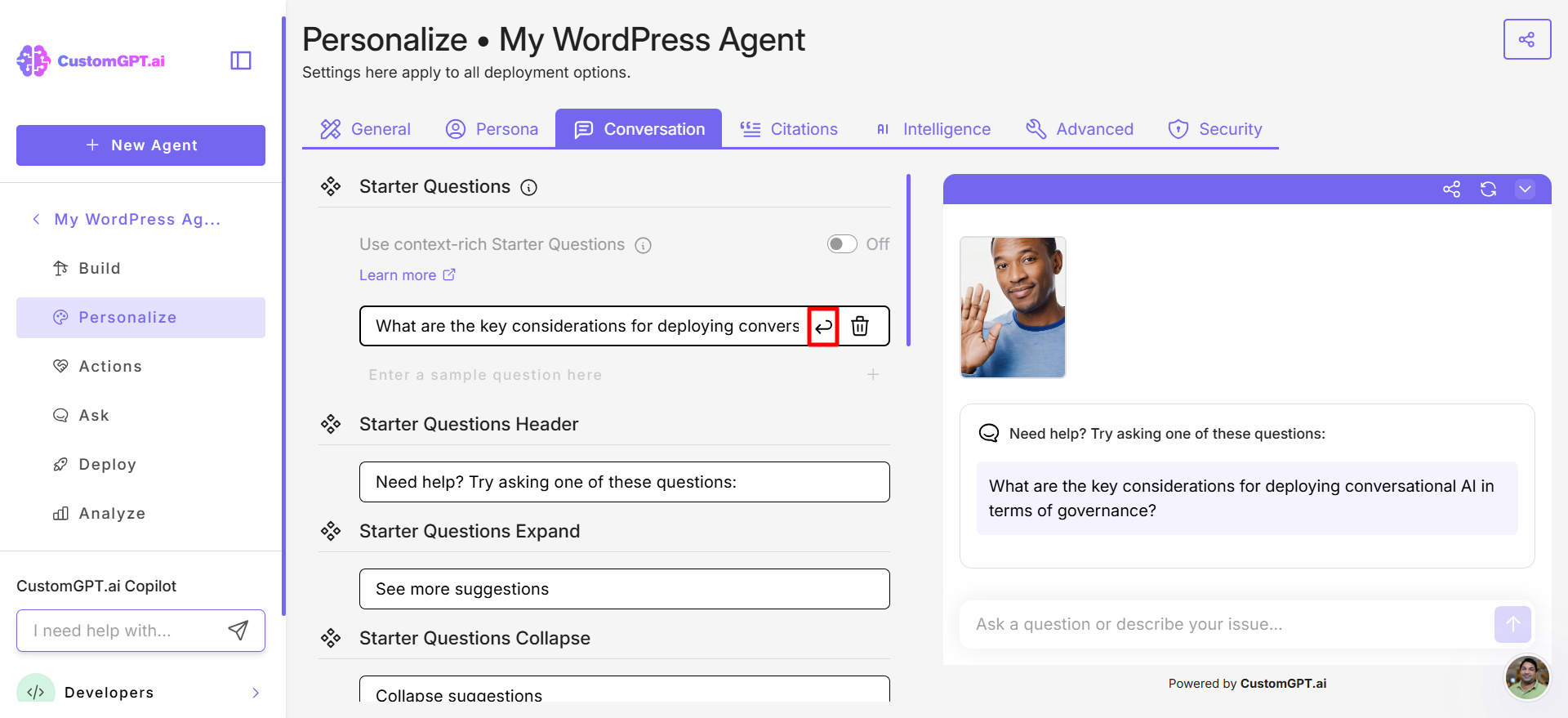
Task: Expand the Developers chevron
Action: click(256, 693)
